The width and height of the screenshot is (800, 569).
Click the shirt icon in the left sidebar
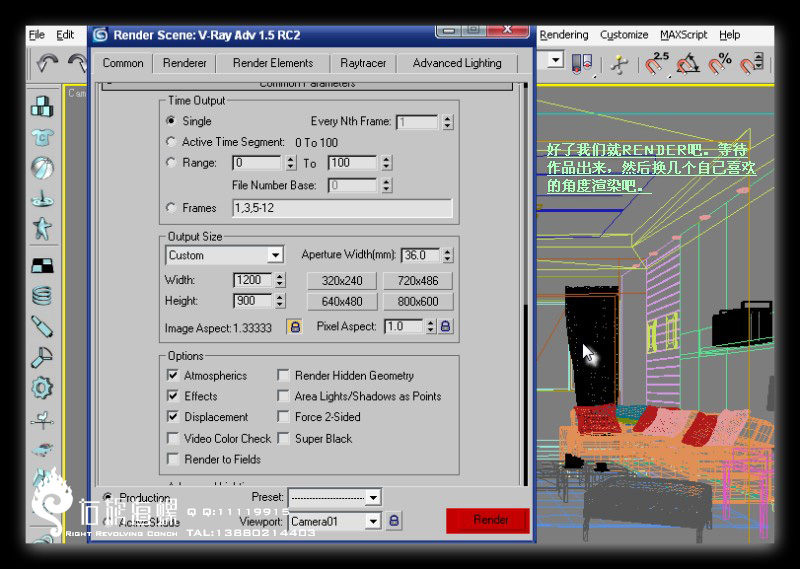pyautogui.click(x=42, y=137)
